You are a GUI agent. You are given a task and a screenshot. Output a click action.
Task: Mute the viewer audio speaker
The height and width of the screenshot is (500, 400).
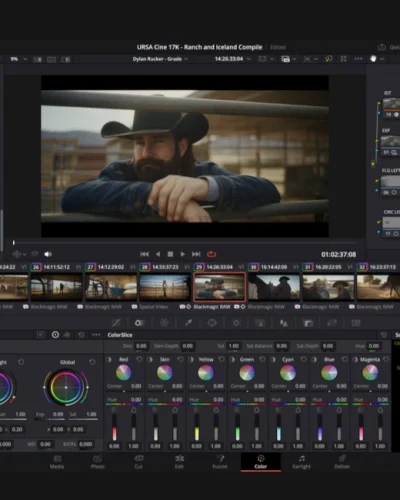pyautogui.click(x=48, y=254)
